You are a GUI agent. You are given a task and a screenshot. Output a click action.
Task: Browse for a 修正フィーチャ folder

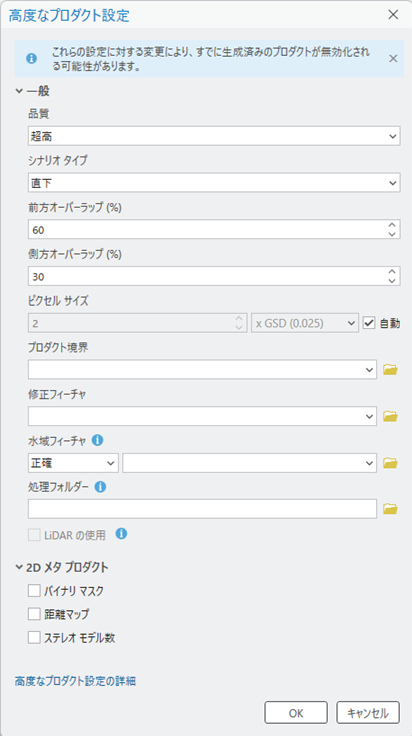click(x=390, y=416)
